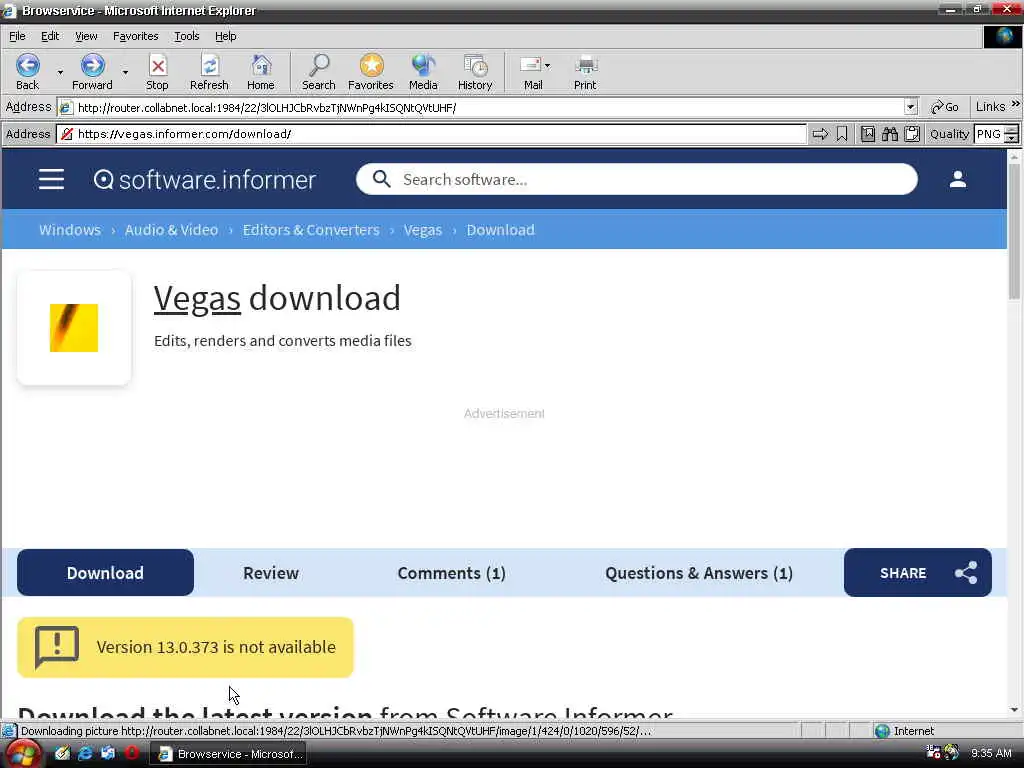The image size is (1024, 768).
Task: Click the 'Version 13.0.373 is not available' notice
Action: (185, 647)
